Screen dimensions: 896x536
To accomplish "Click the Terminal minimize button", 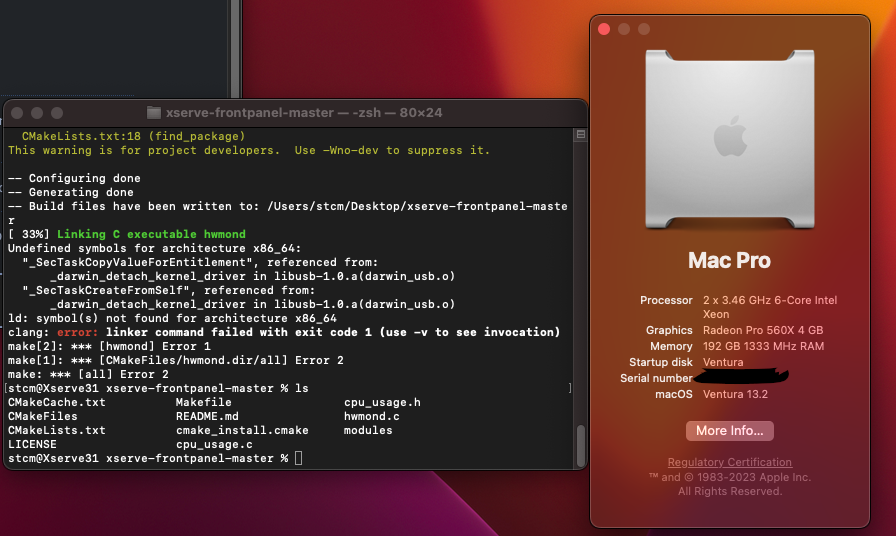I will pyautogui.click(x=37, y=113).
